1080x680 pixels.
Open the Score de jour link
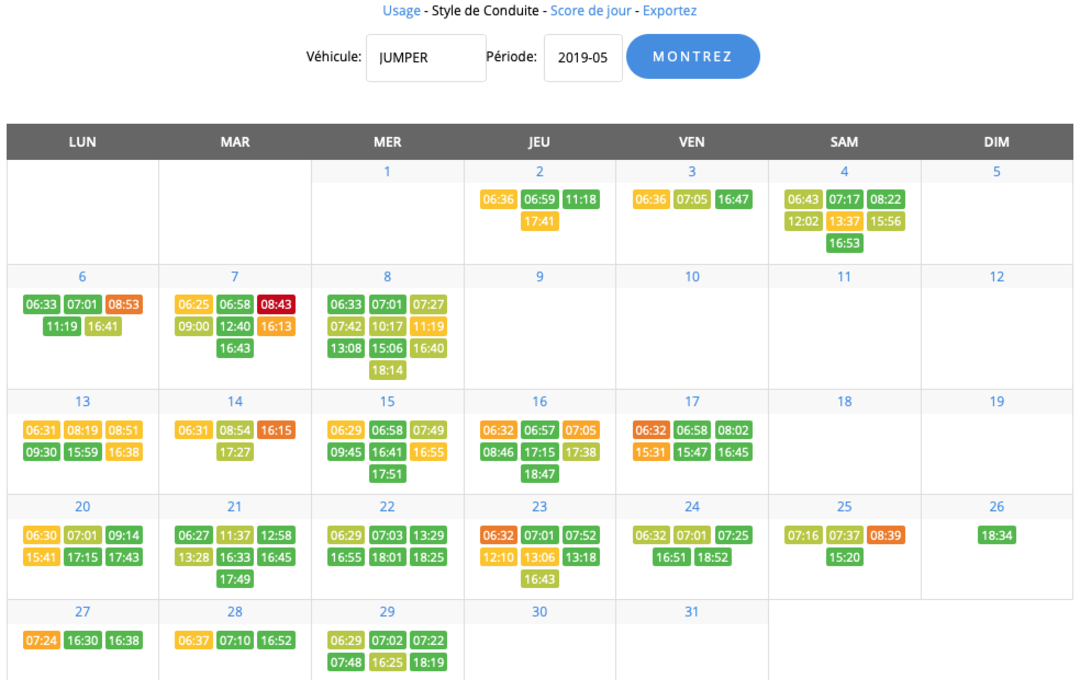tap(590, 11)
